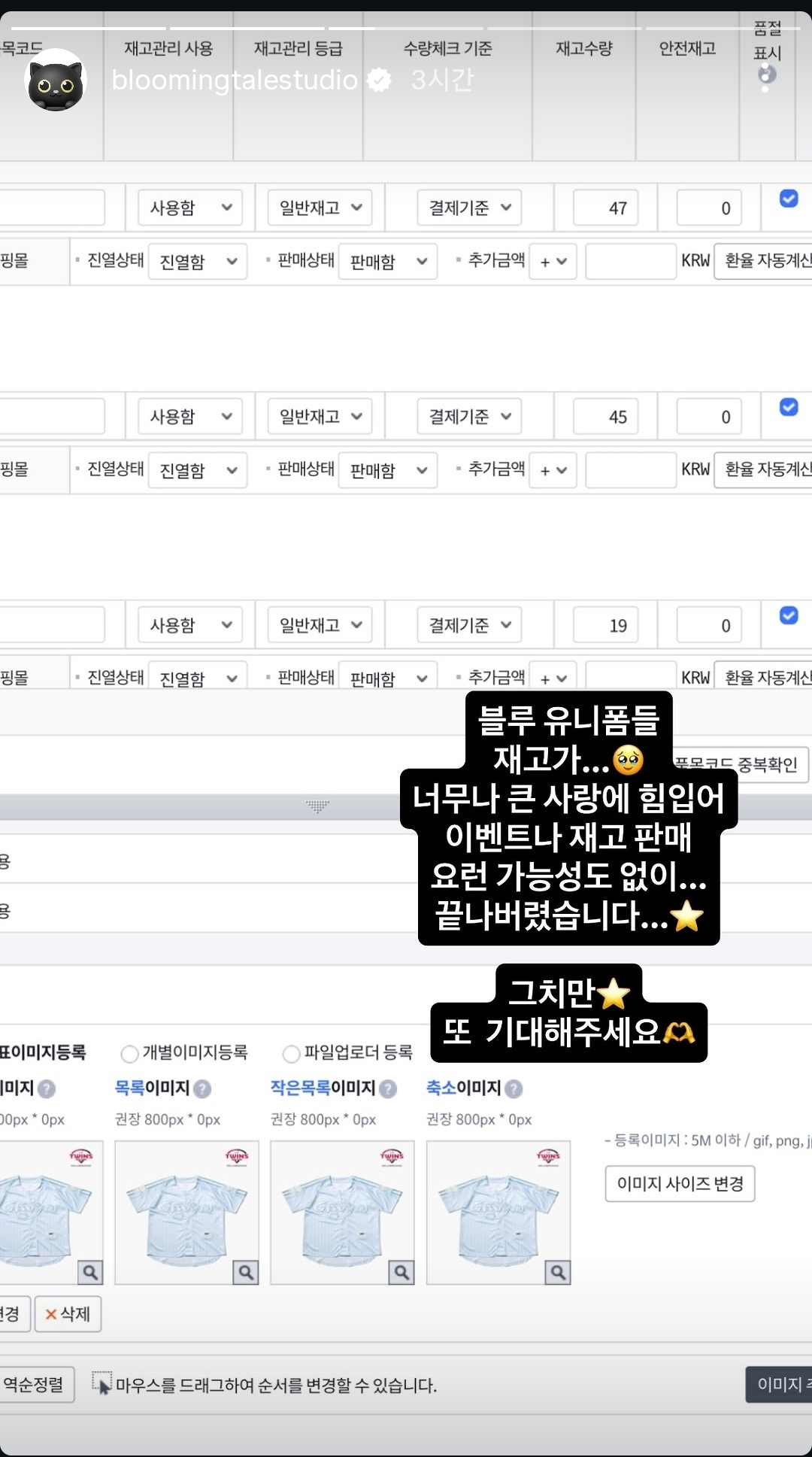Click the 품목코드 field in the 47-stock row
The height and width of the screenshot is (1457, 812).
(x=52, y=208)
